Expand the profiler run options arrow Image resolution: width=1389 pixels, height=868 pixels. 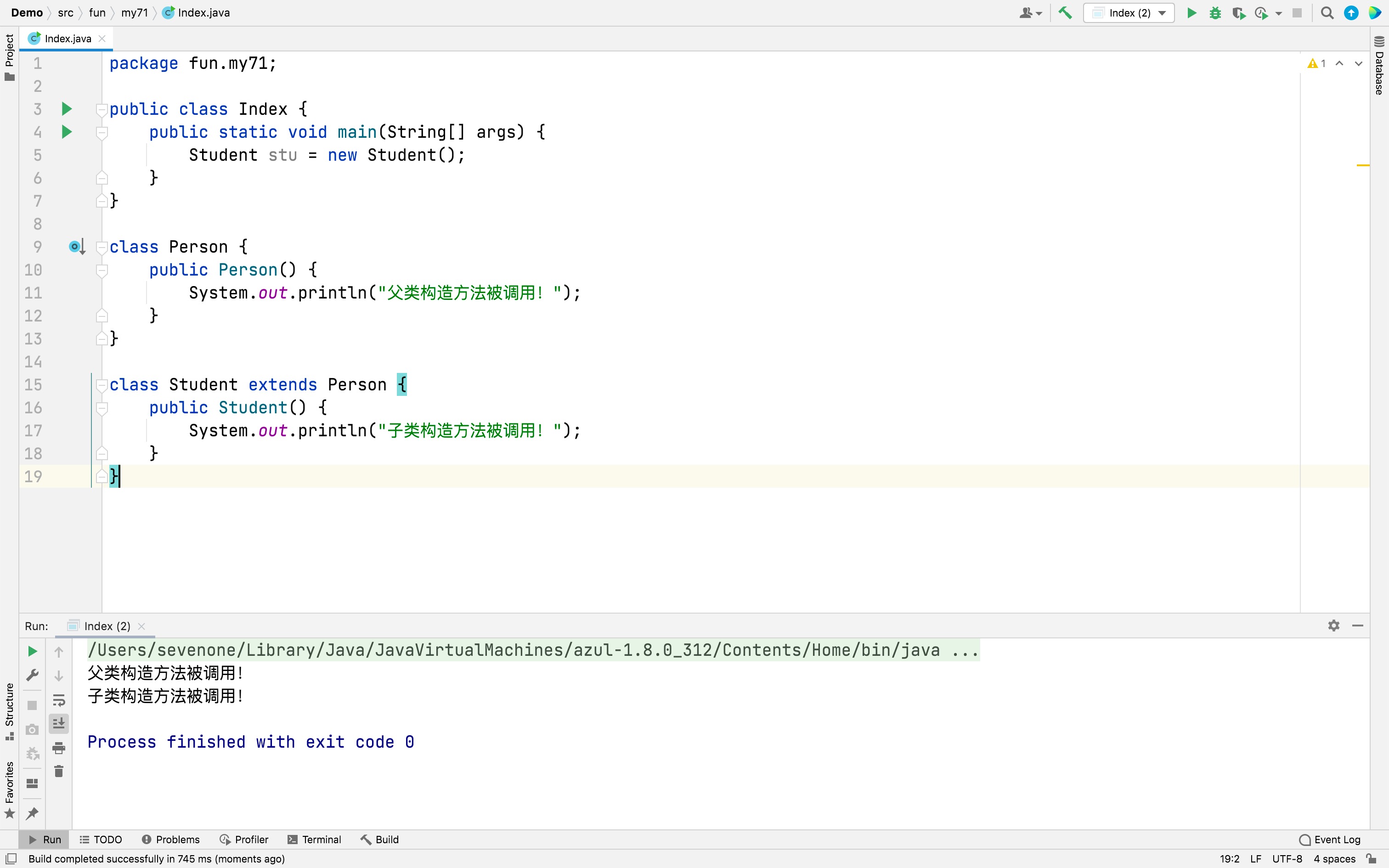(x=1279, y=13)
